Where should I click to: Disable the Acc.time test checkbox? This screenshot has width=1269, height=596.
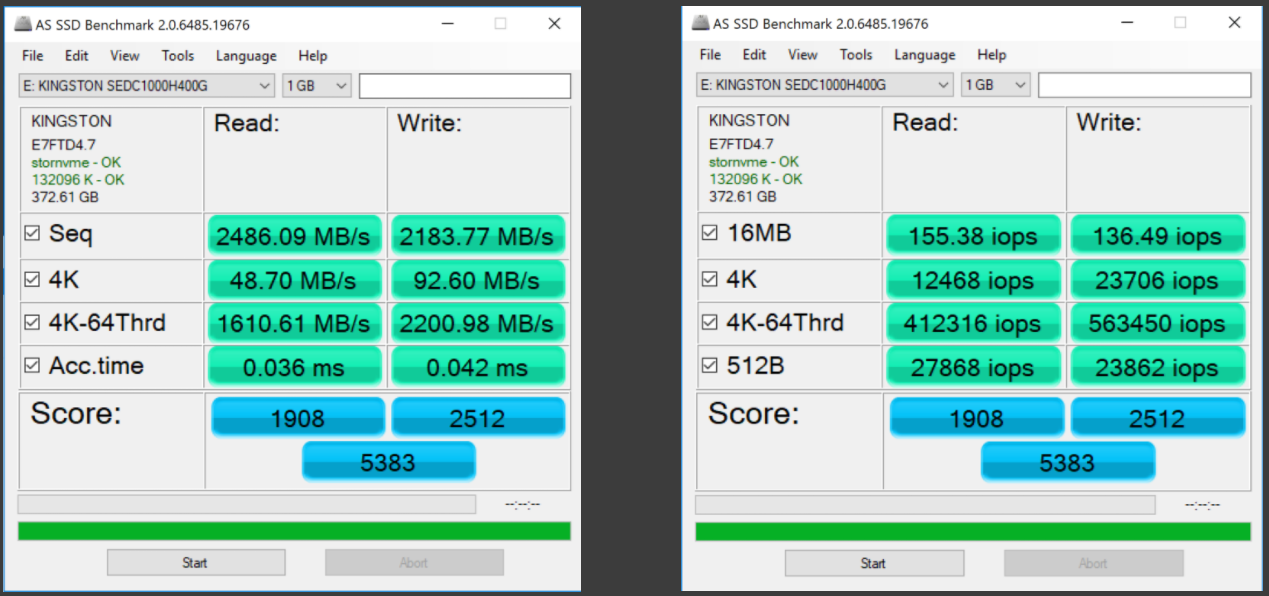pyautogui.click(x=32, y=366)
